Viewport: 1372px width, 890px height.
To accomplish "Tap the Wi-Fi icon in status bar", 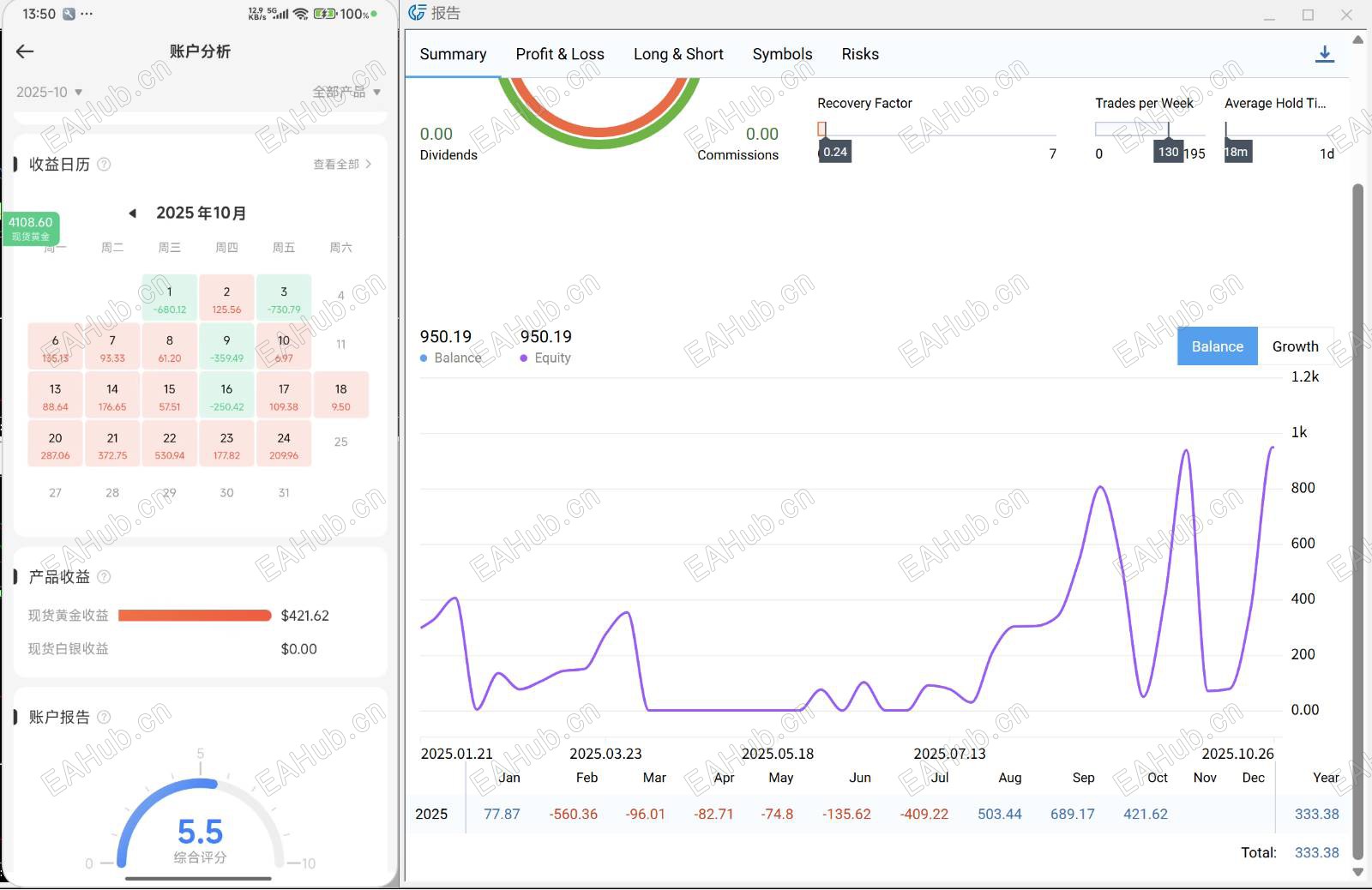I will point(300,14).
